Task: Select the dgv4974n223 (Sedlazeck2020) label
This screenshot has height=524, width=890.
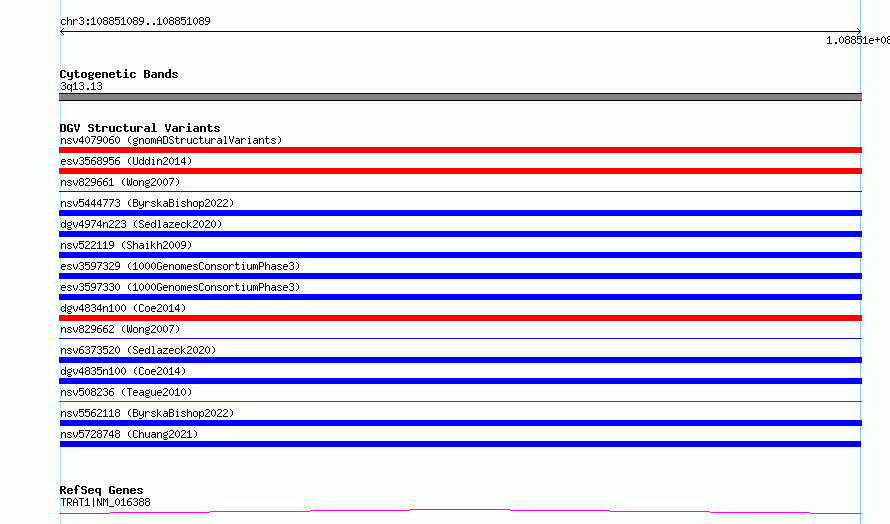Action: tap(141, 224)
